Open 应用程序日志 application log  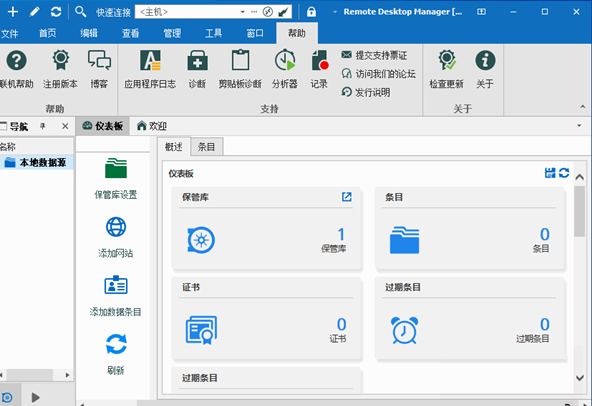click(x=150, y=69)
